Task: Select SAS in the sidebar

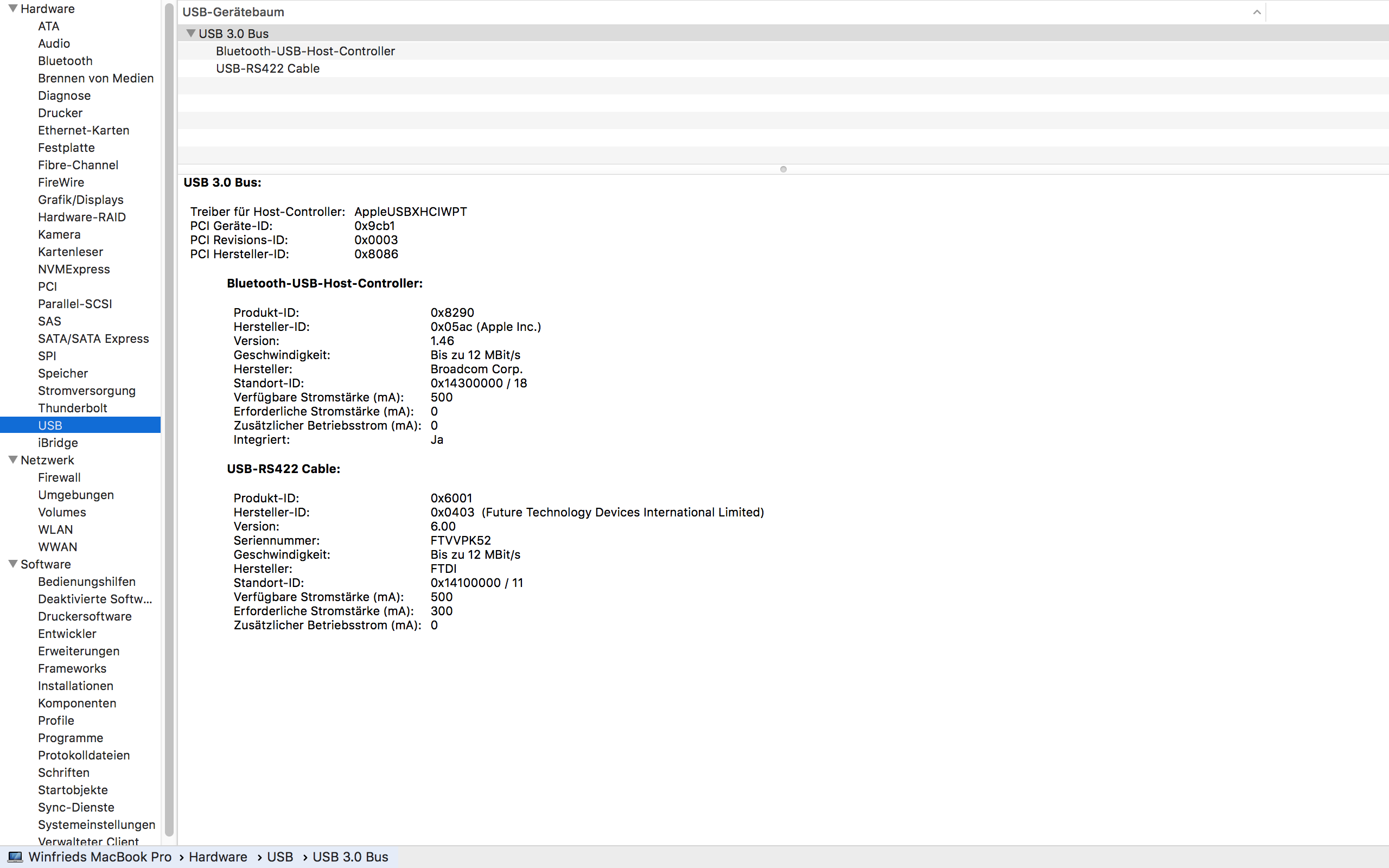Action: 49,321
